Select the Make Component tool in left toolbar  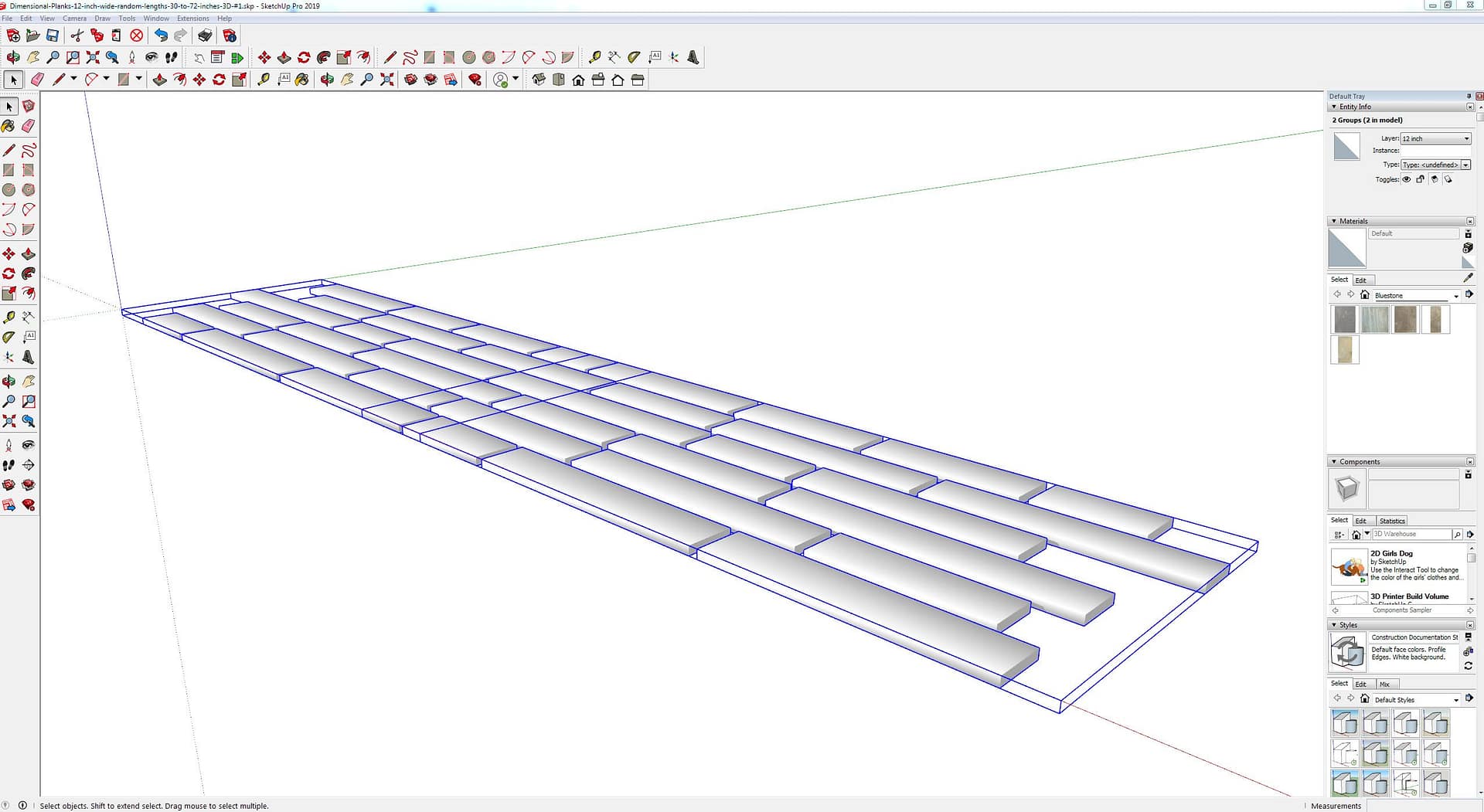coord(29,106)
